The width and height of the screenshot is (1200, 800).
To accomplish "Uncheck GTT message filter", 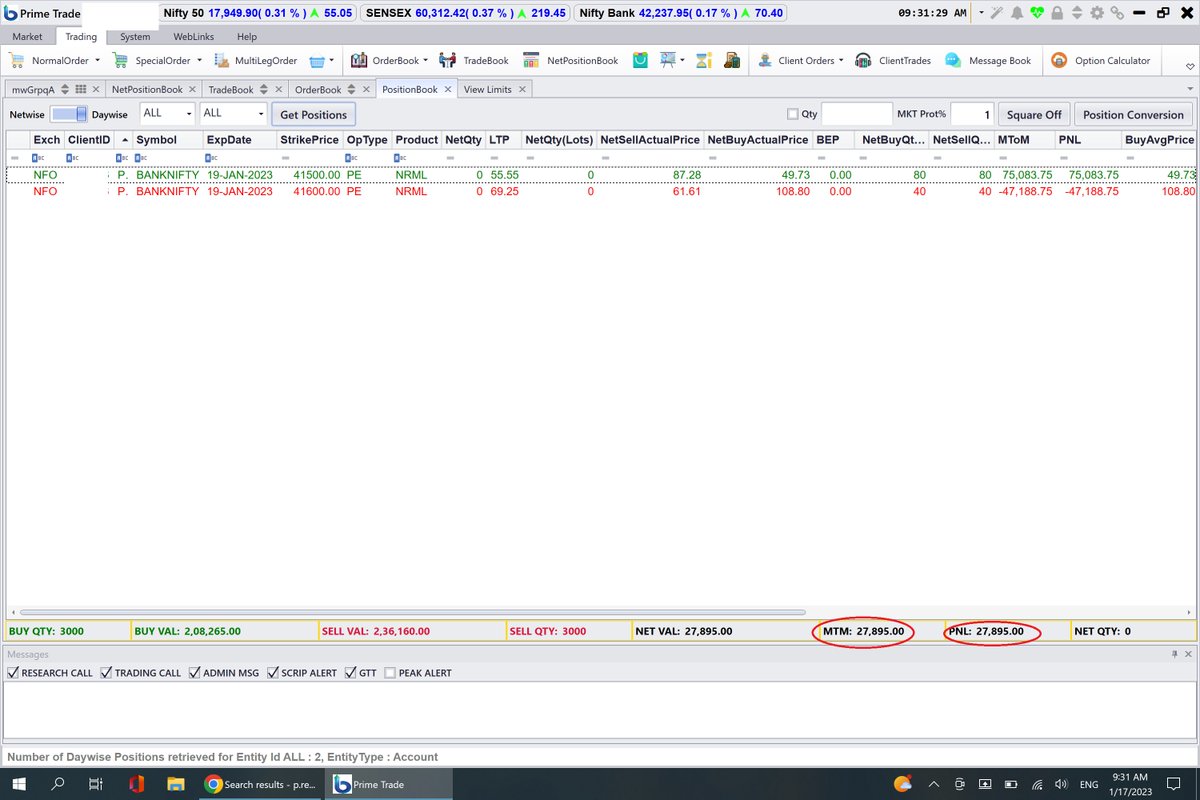I will point(350,673).
